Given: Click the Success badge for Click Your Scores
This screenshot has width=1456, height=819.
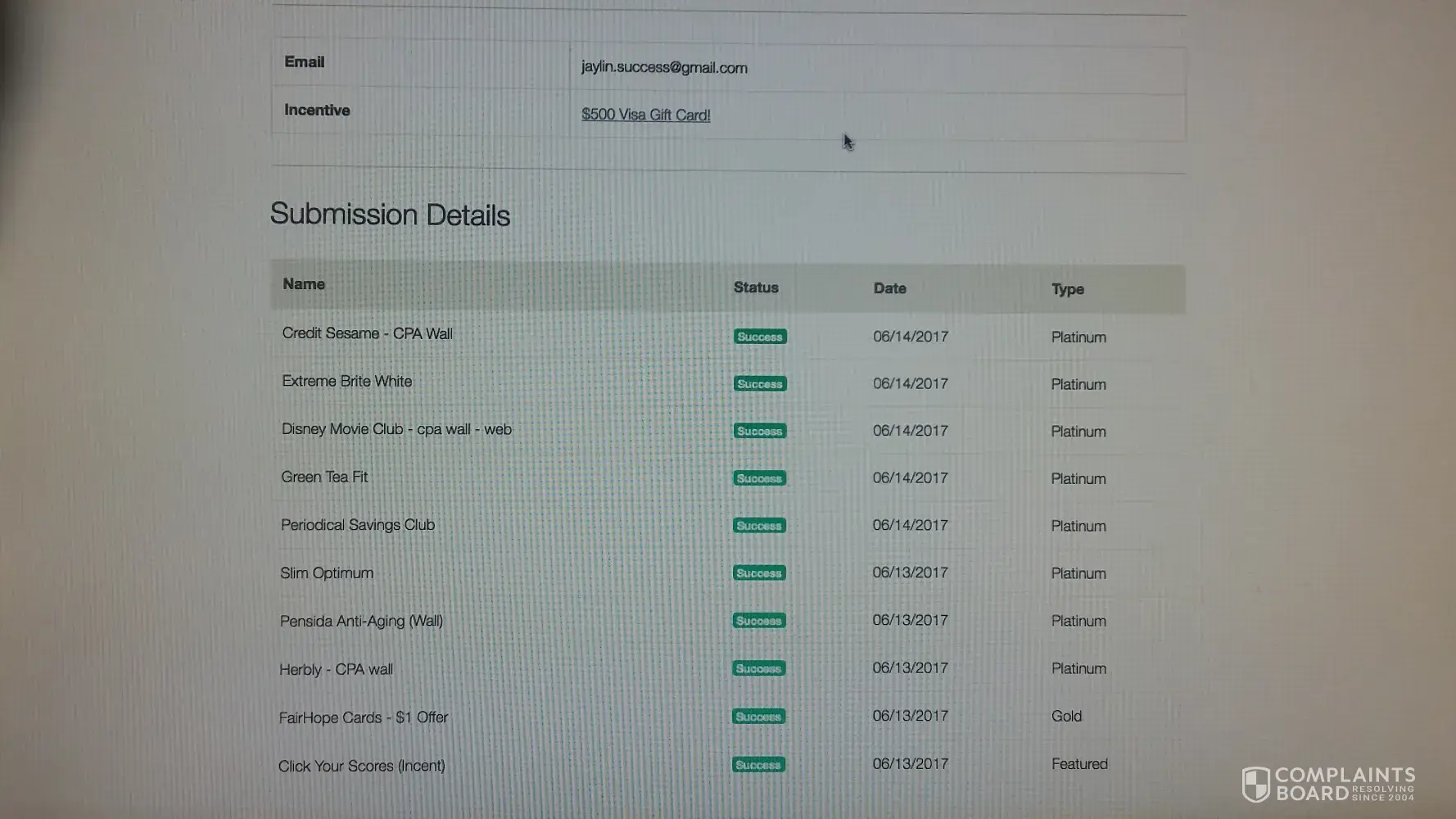Looking at the screenshot, I should point(758,765).
